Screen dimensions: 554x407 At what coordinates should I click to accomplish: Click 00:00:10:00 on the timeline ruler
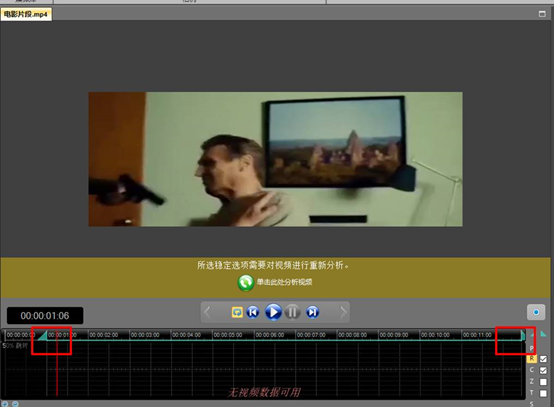[435, 335]
